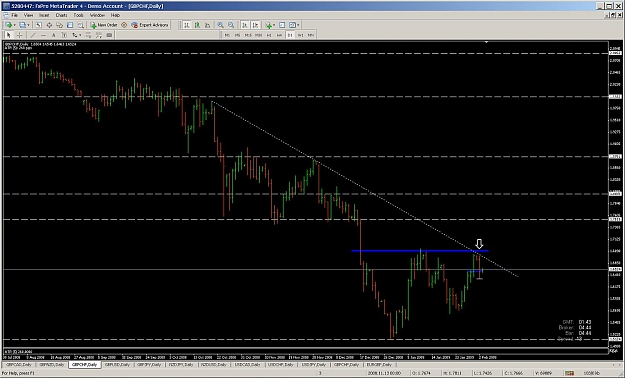
Task: Open the View menu
Action: [28, 15]
